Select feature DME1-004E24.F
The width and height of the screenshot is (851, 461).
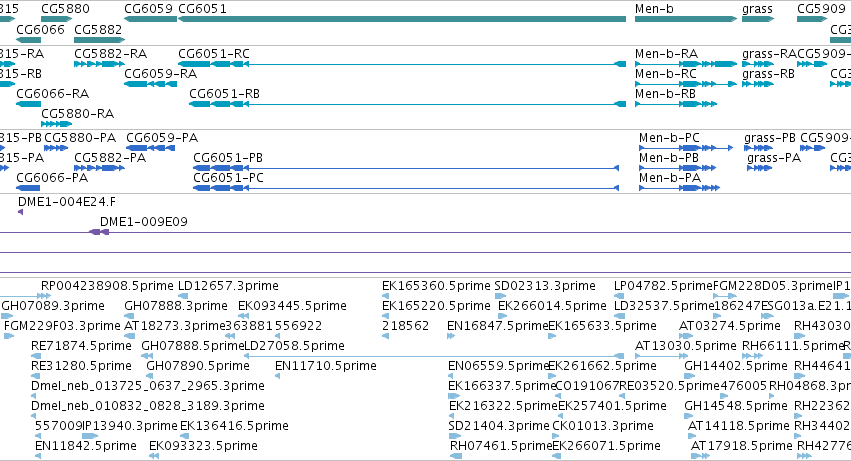click(67, 202)
